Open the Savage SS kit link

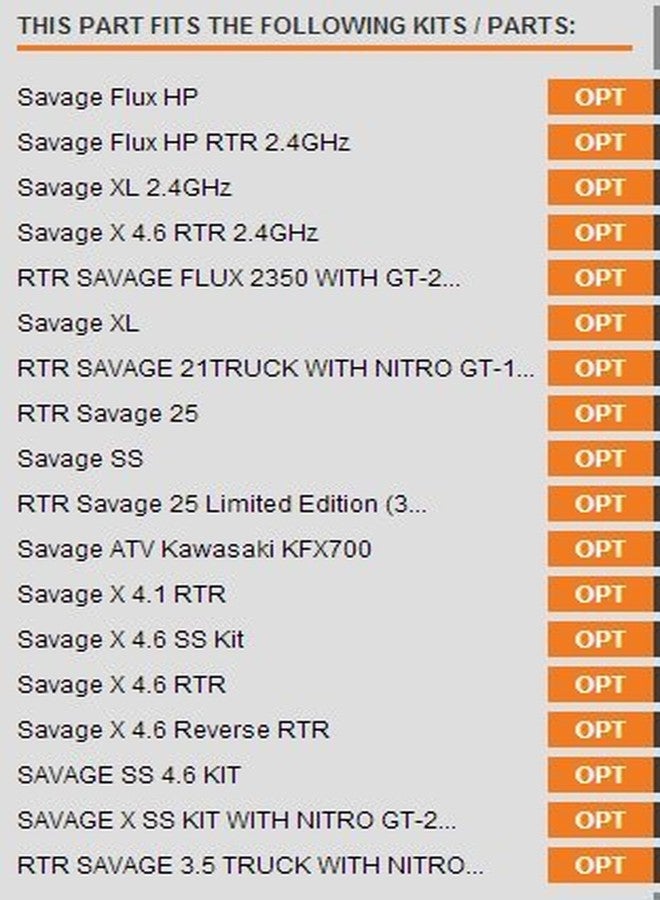click(x=80, y=459)
